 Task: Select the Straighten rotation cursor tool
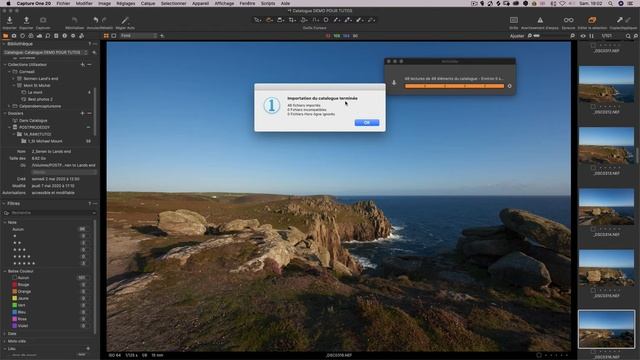click(x=304, y=20)
